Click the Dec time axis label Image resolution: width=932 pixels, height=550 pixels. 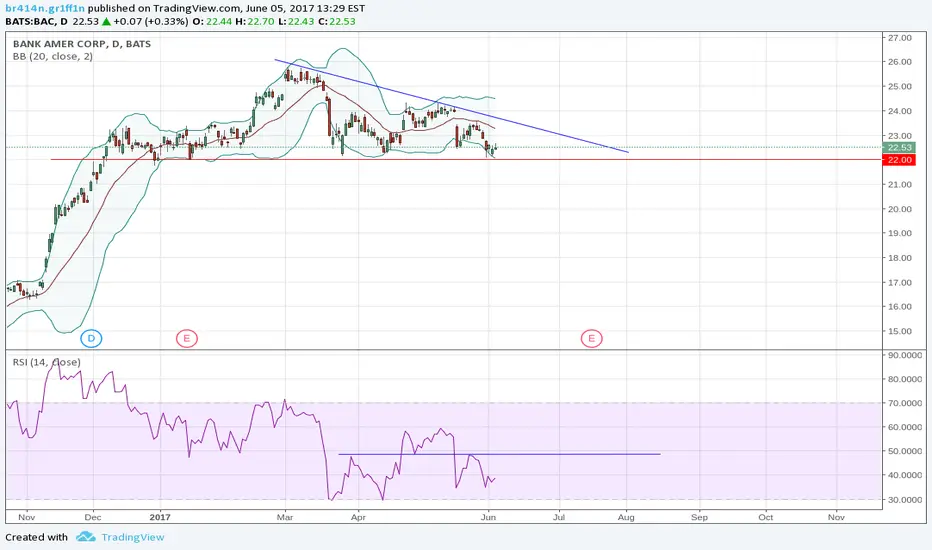[x=92, y=517]
